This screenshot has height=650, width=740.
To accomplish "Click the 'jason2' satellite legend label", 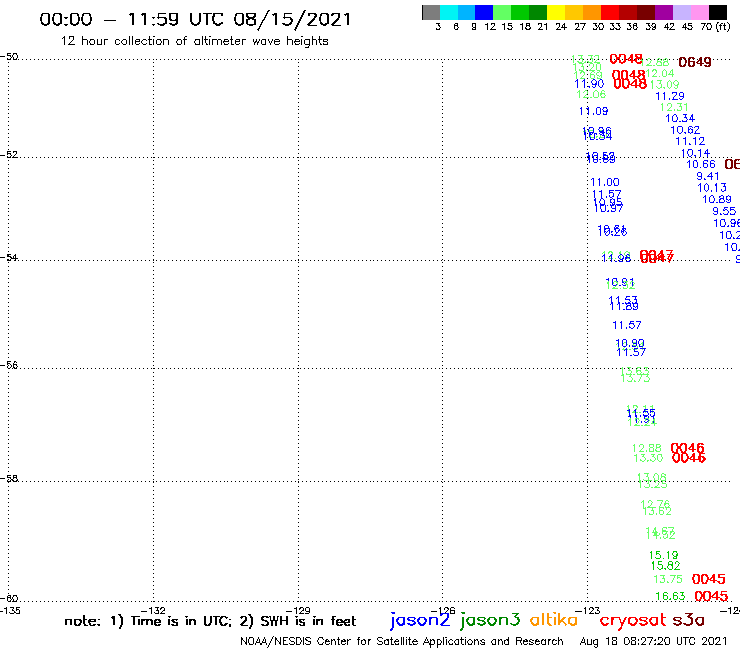I will (420, 620).
